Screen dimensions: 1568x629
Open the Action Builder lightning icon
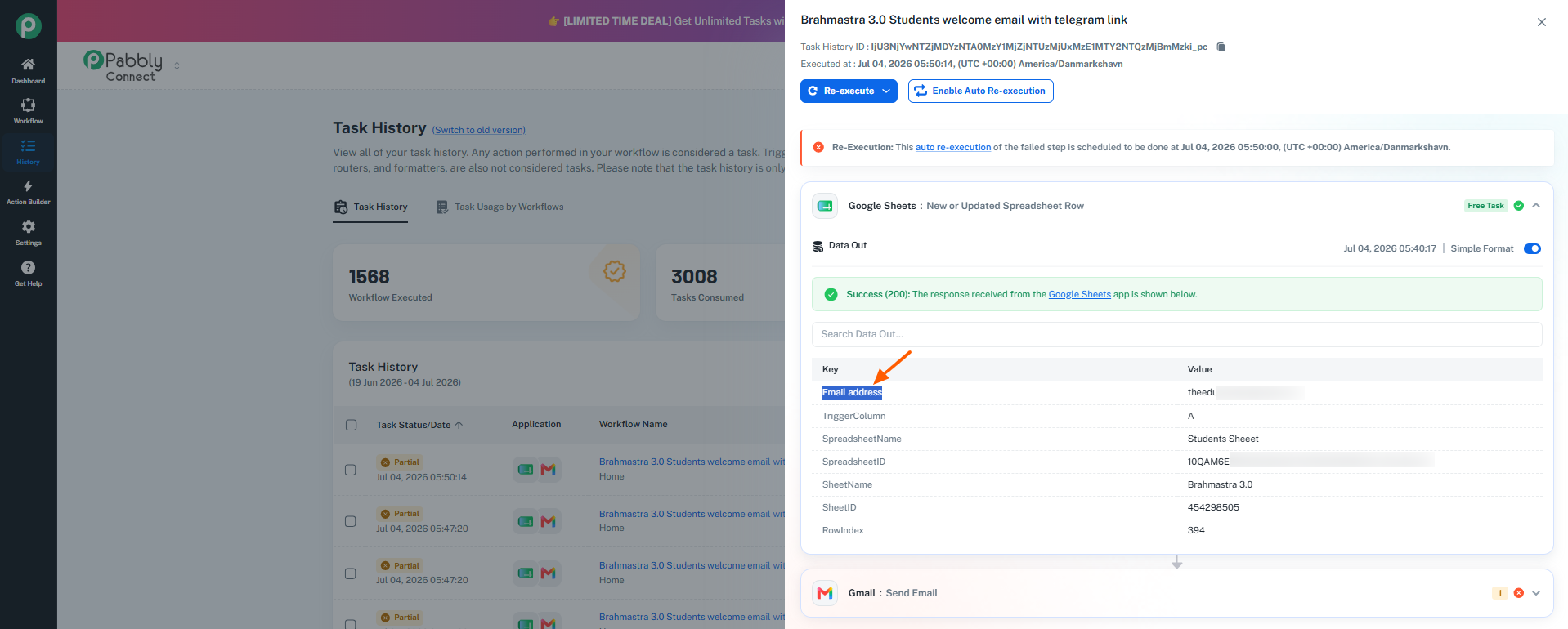28,186
